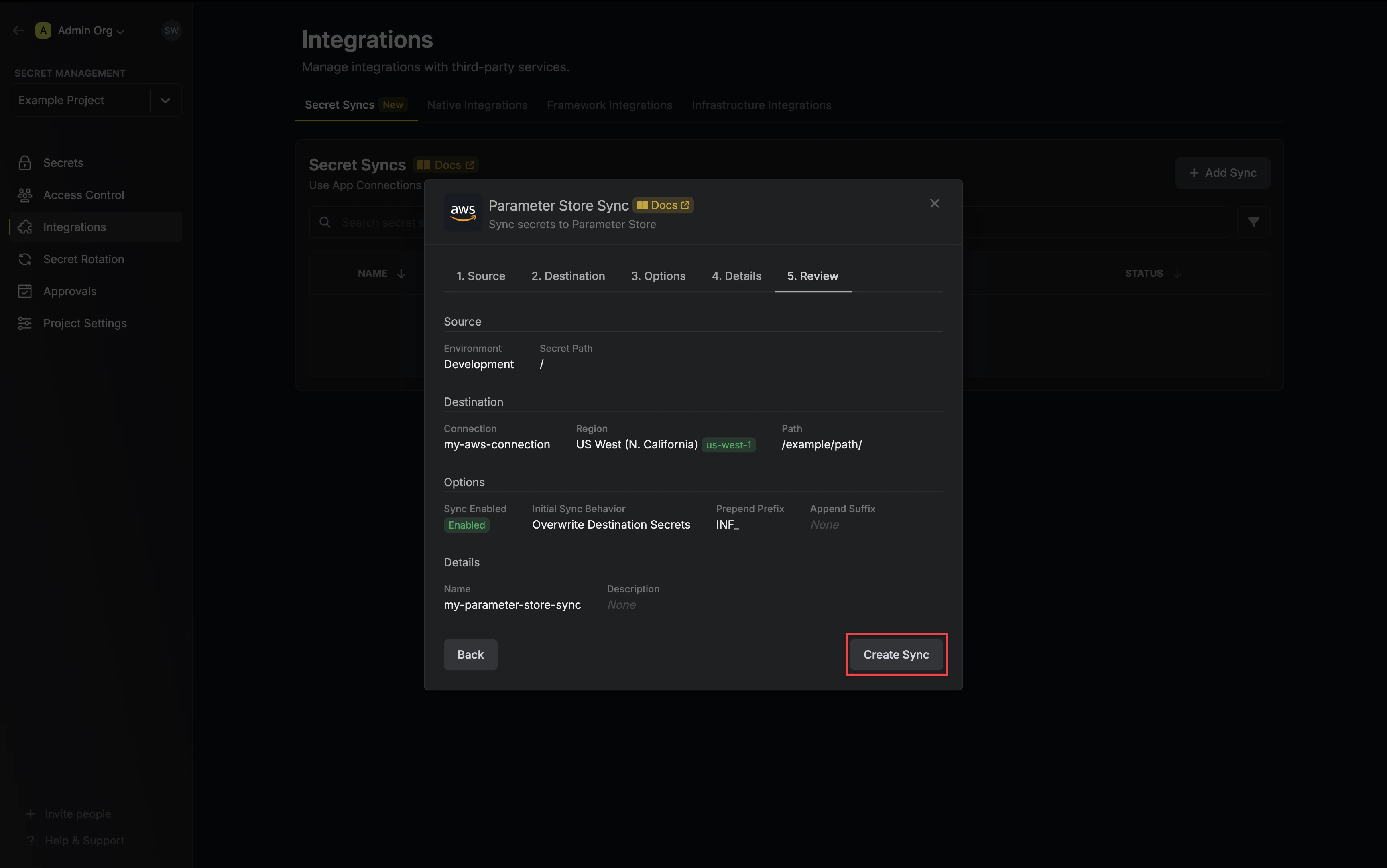Image resolution: width=1387 pixels, height=868 pixels.
Task: Open Integrations in sidebar
Action: [96, 227]
